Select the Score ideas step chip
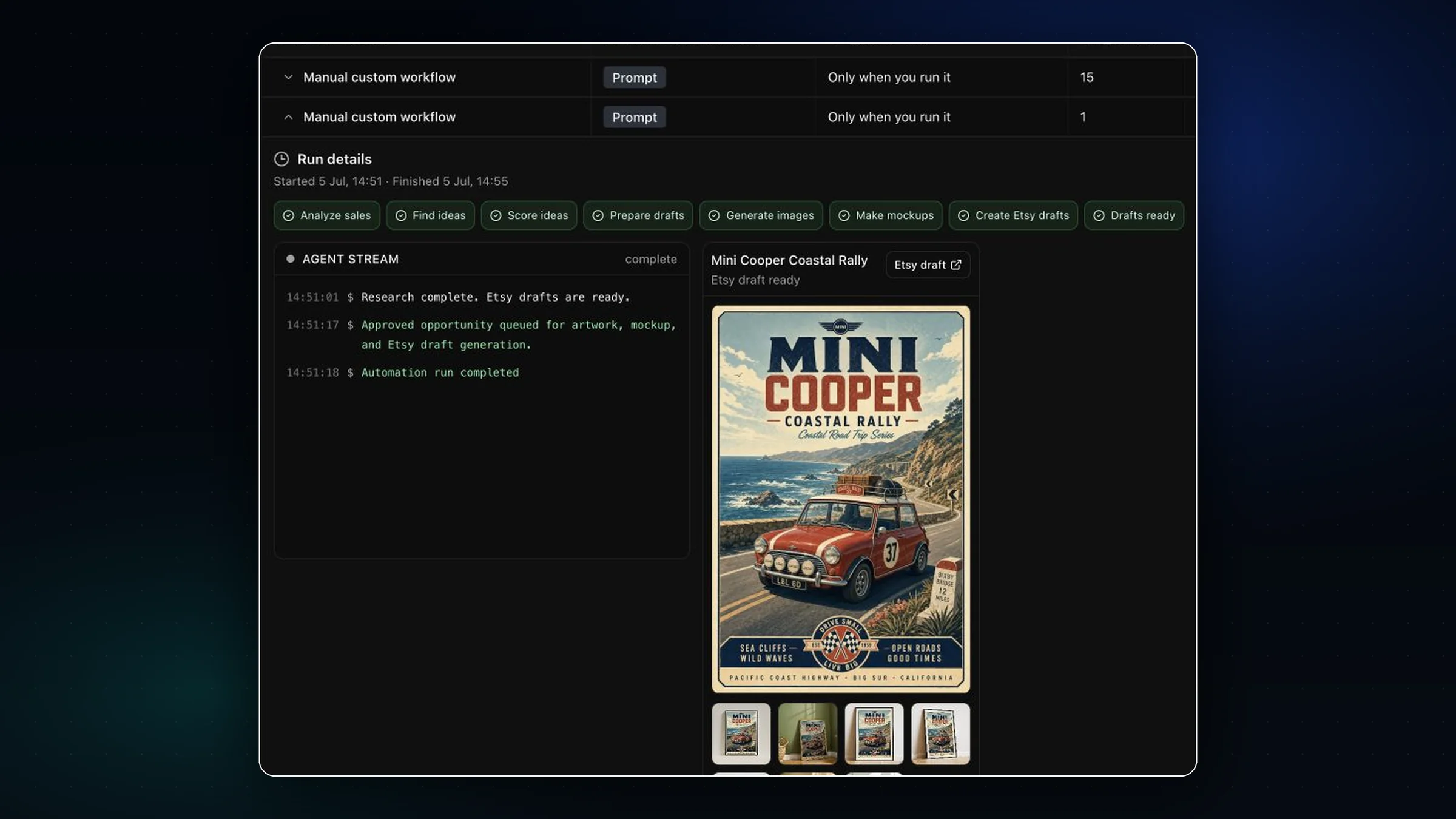The height and width of the screenshot is (819, 1456). point(529,215)
